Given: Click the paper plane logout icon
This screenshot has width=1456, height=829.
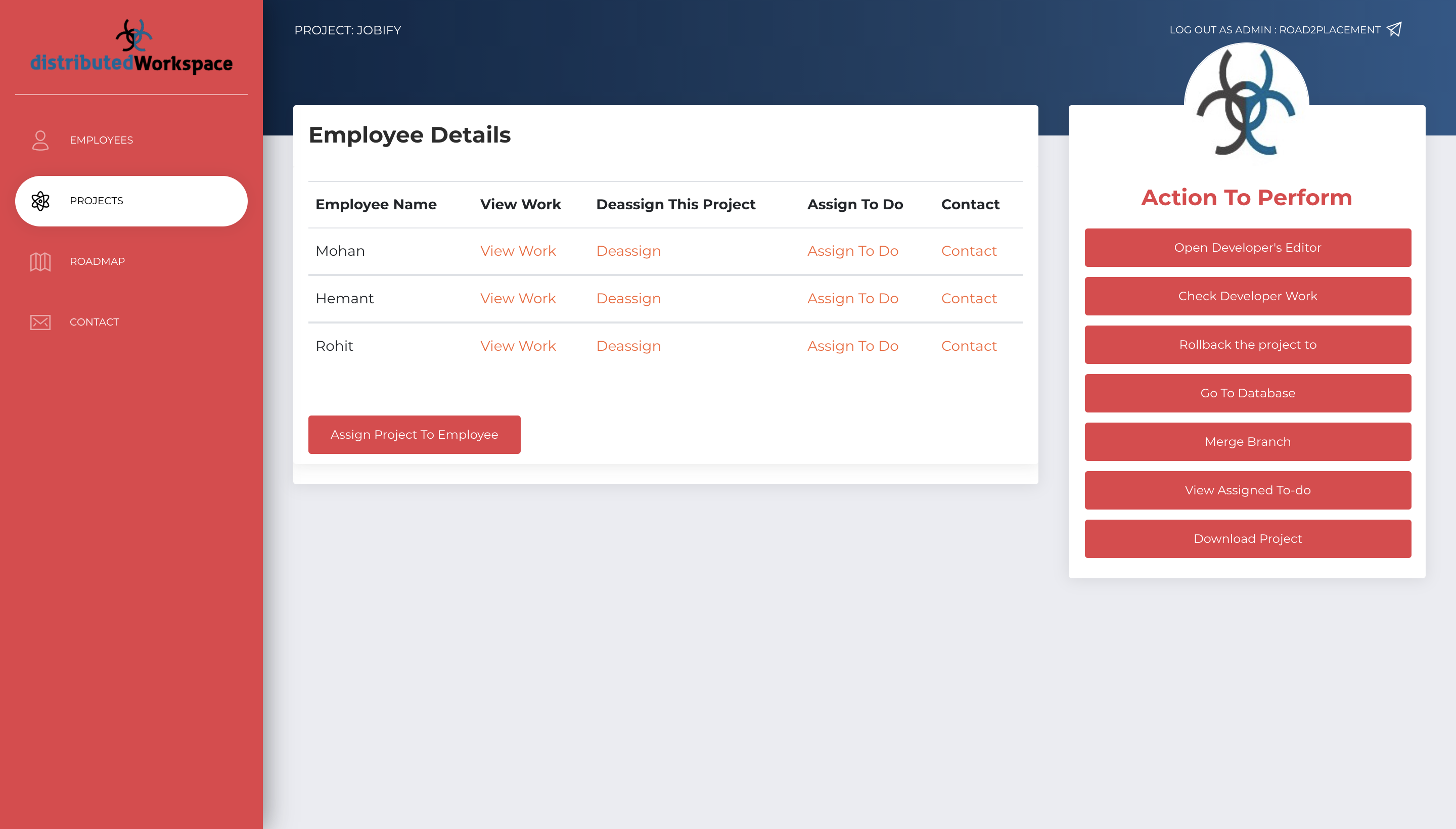Looking at the screenshot, I should (x=1394, y=30).
